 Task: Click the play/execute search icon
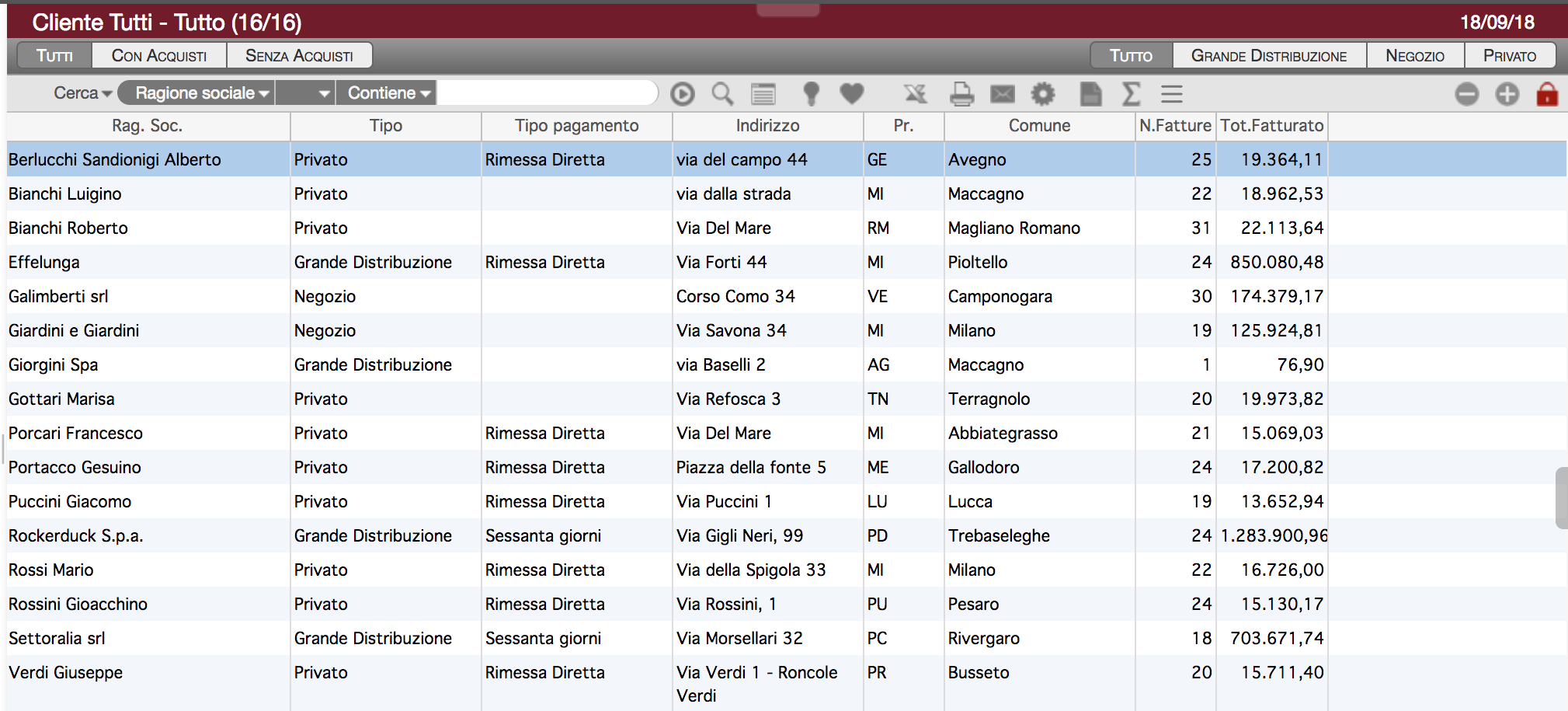point(683,94)
